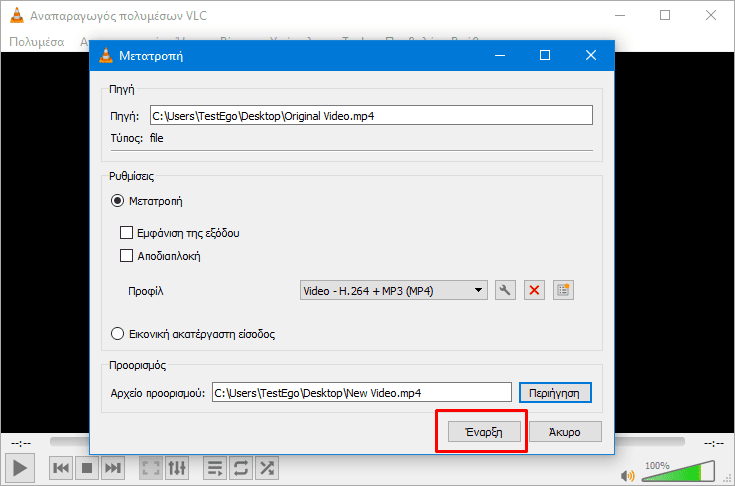Create a new profile icon button
The image size is (735, 486).
coord(563,291)
